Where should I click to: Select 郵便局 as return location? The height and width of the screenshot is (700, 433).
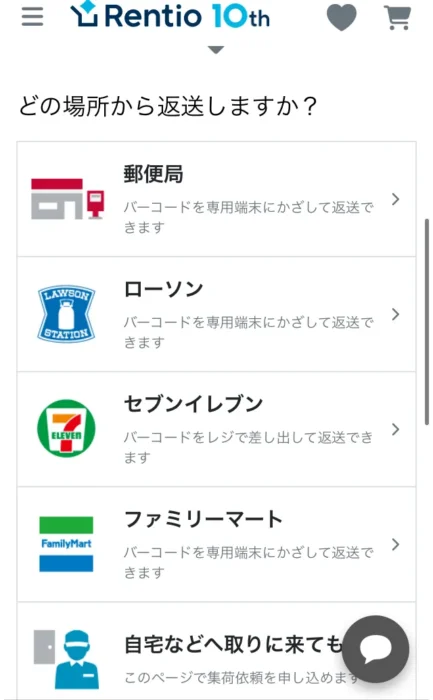[x=216, y=199]
